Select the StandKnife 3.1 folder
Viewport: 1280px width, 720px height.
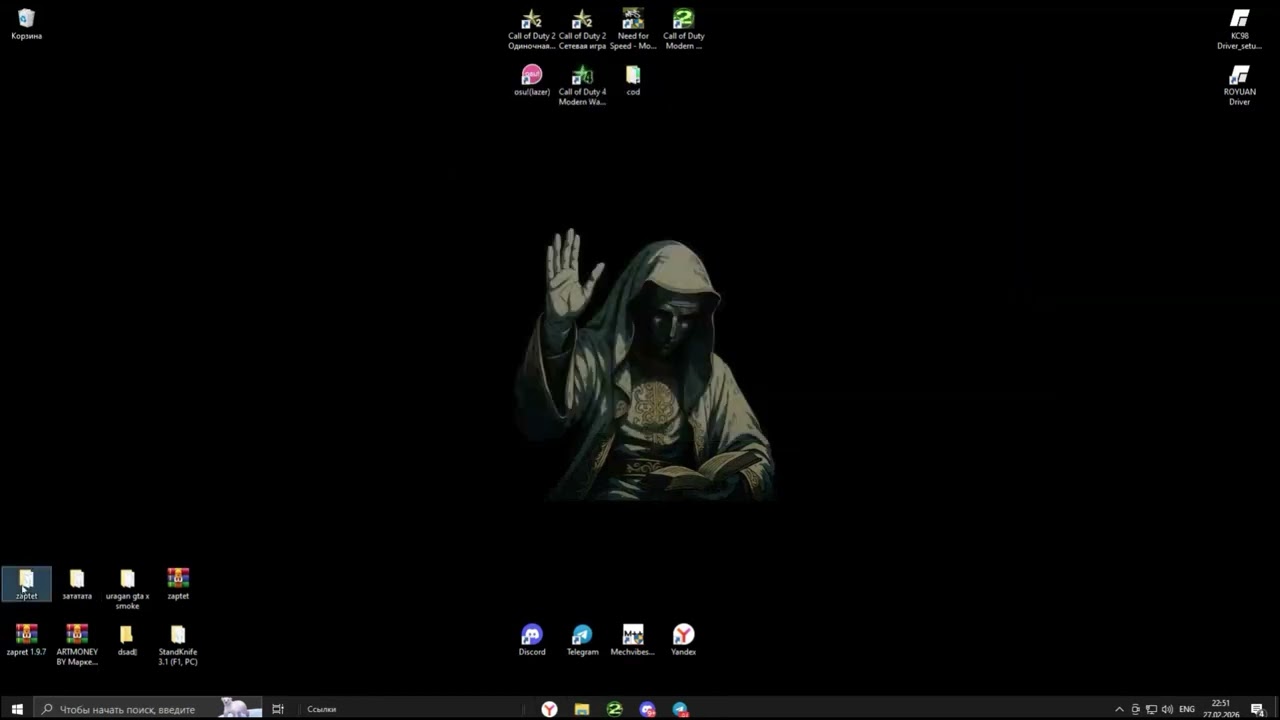[178, 645]
